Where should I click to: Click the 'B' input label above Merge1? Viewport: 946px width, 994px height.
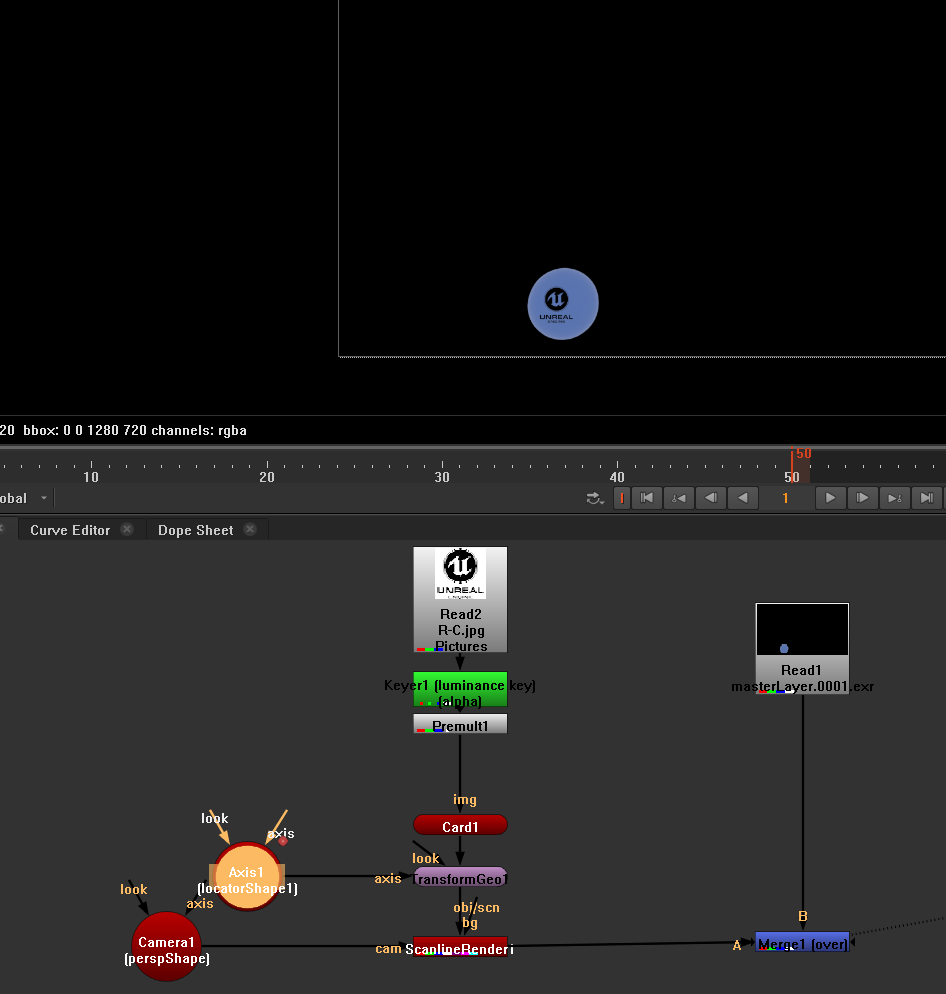point(803,916)
